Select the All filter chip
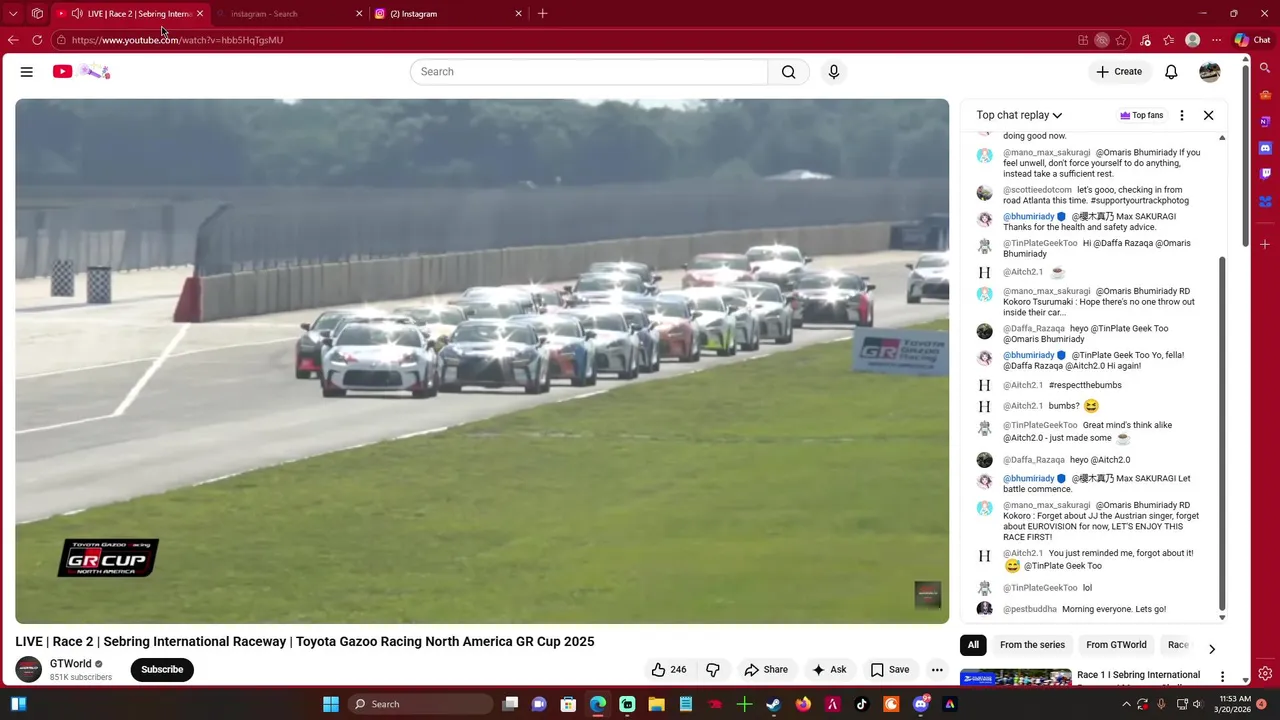Viewport: 1280px width, 720px height. coord(973,645)
